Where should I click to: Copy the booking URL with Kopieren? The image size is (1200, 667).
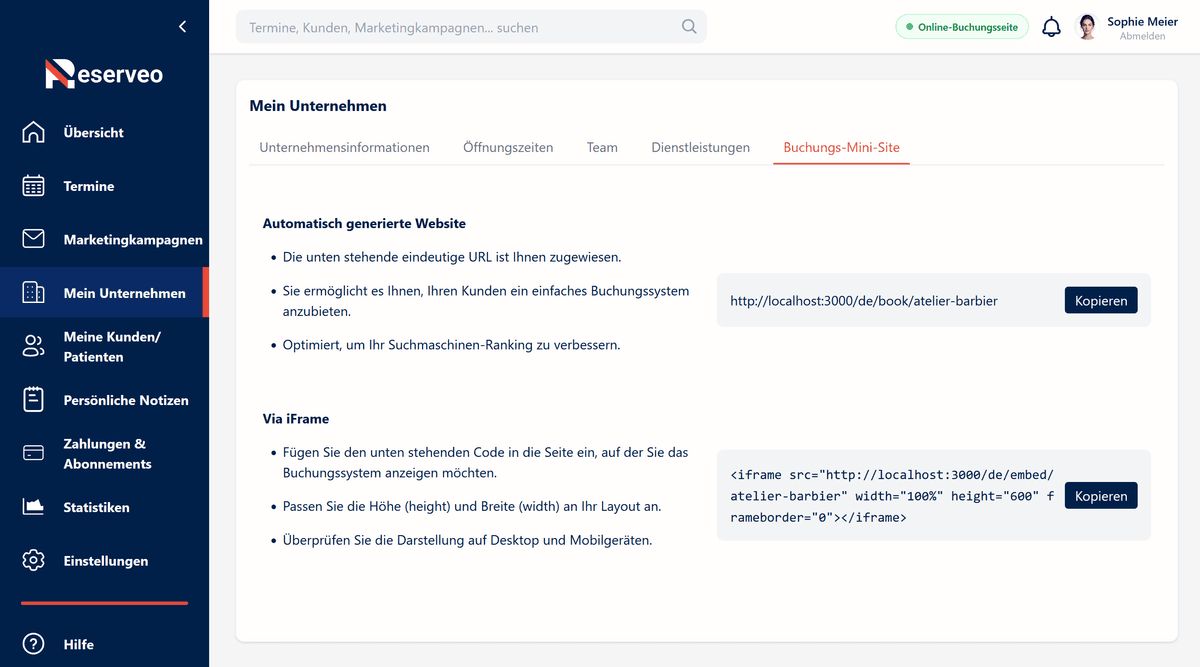pyautogui.click(x=1101, y=300)
